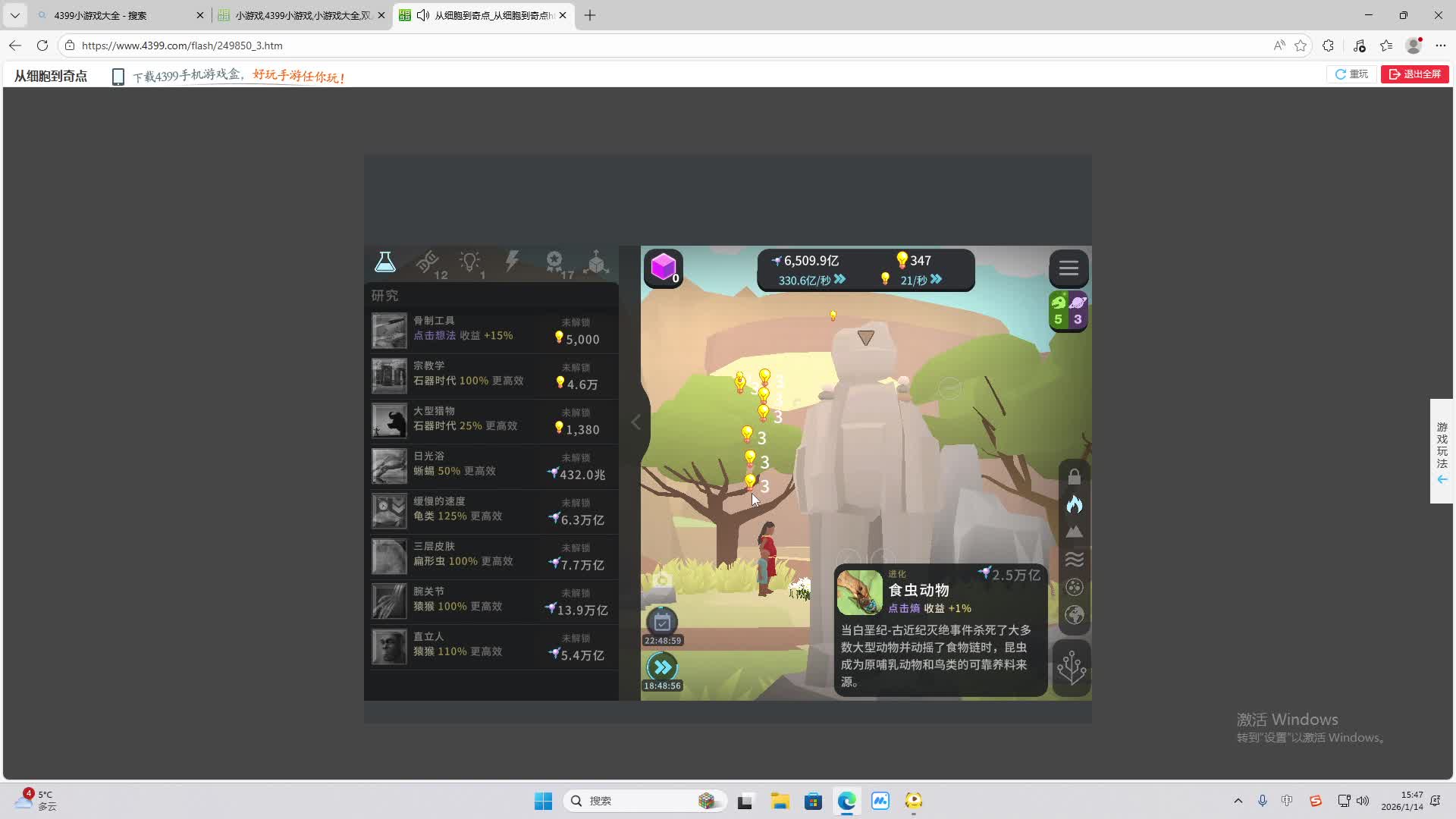Open the achievements medal icon showing 17

pos(555,262)
